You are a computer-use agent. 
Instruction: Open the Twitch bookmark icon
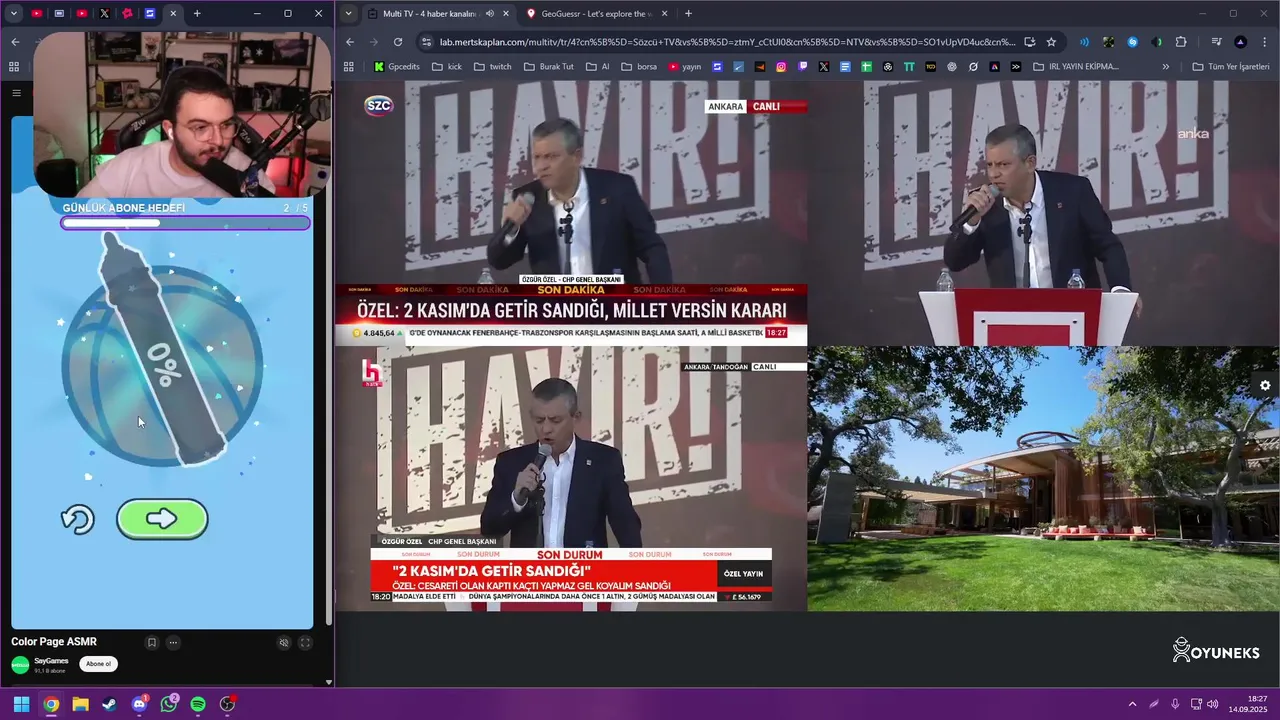point(803,67)
